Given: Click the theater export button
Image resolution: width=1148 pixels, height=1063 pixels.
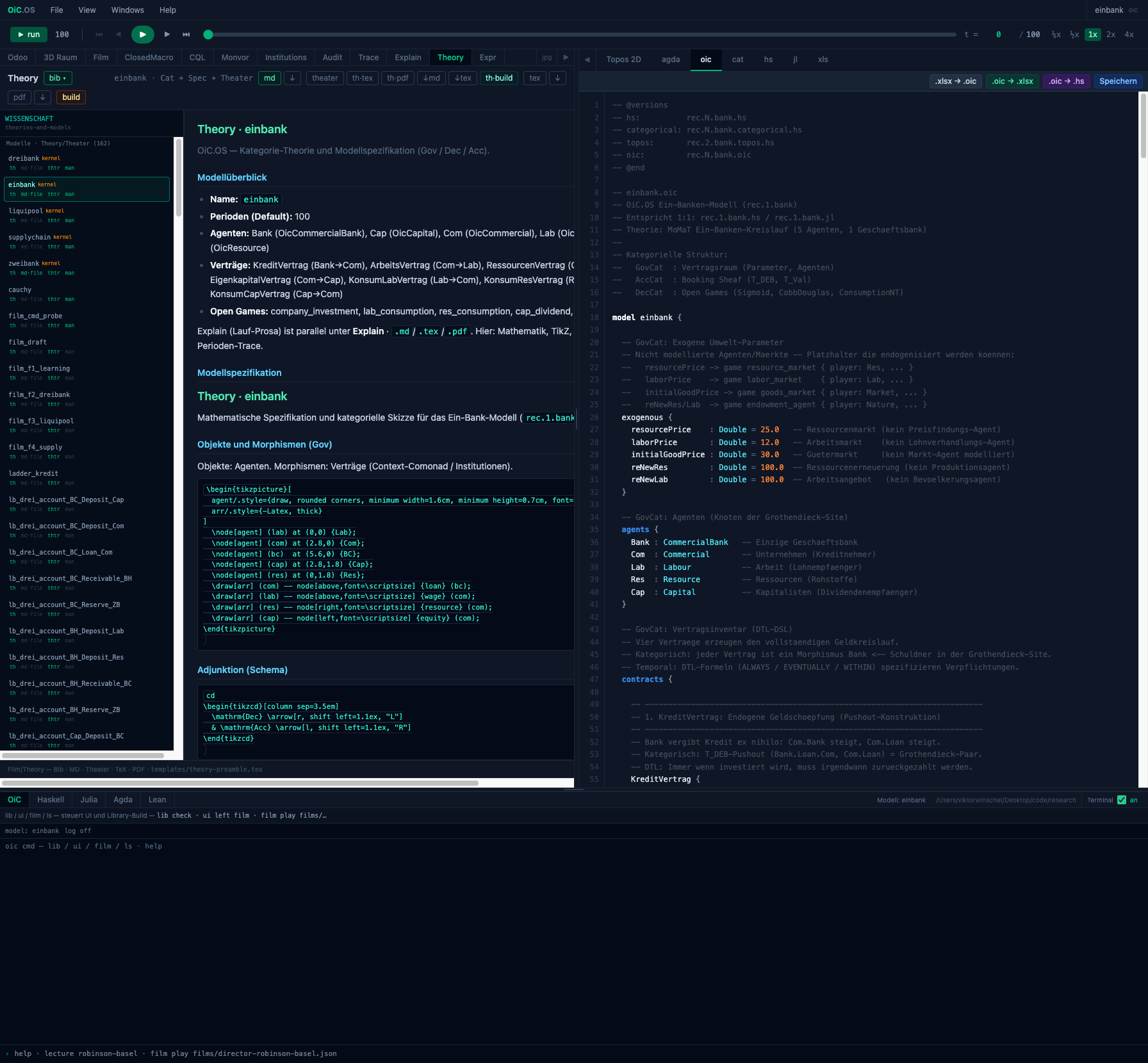Looking at the screenshot, I should pos(325,78).
